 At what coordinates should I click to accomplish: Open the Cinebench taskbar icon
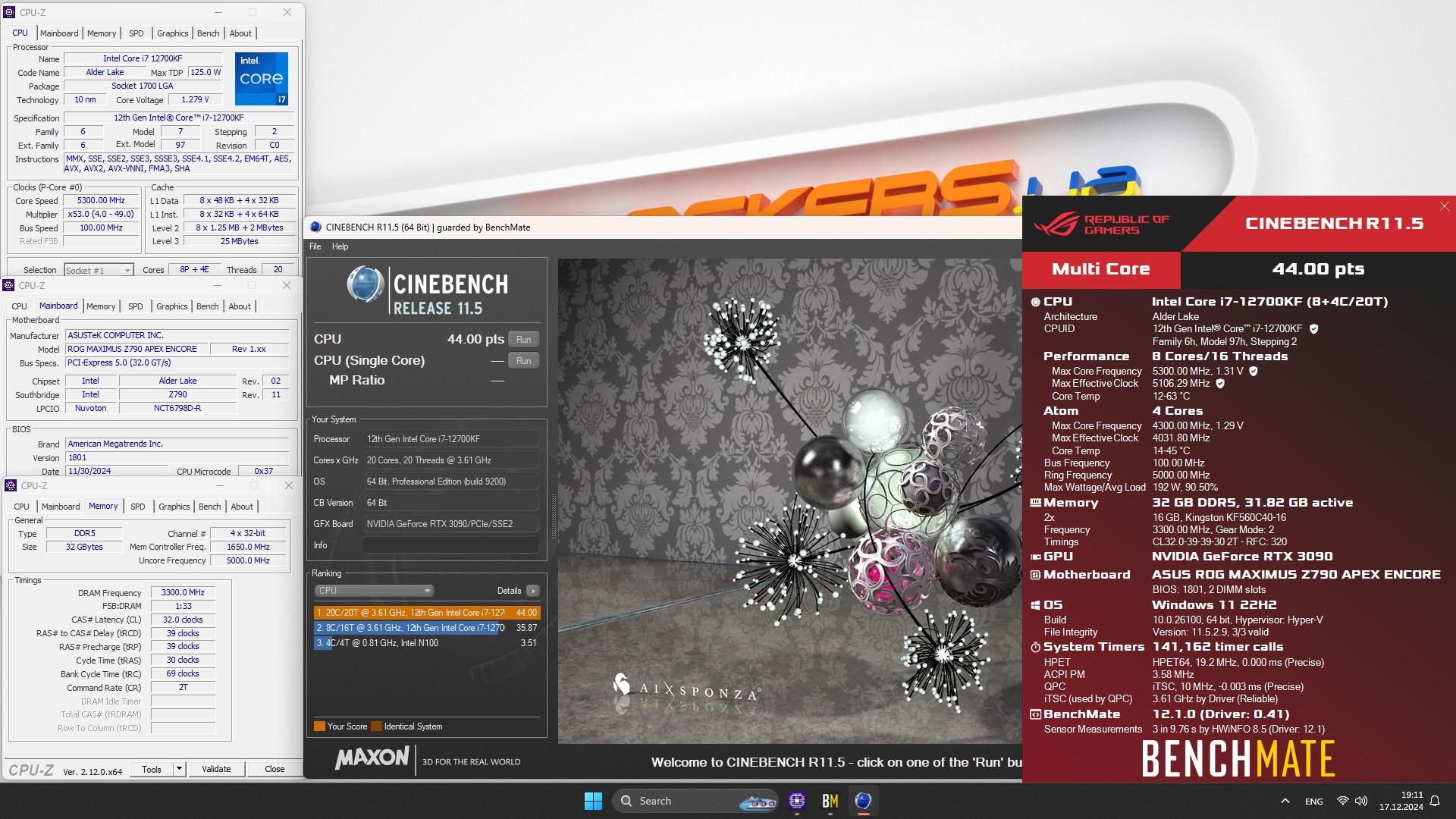tap(863, 801)
